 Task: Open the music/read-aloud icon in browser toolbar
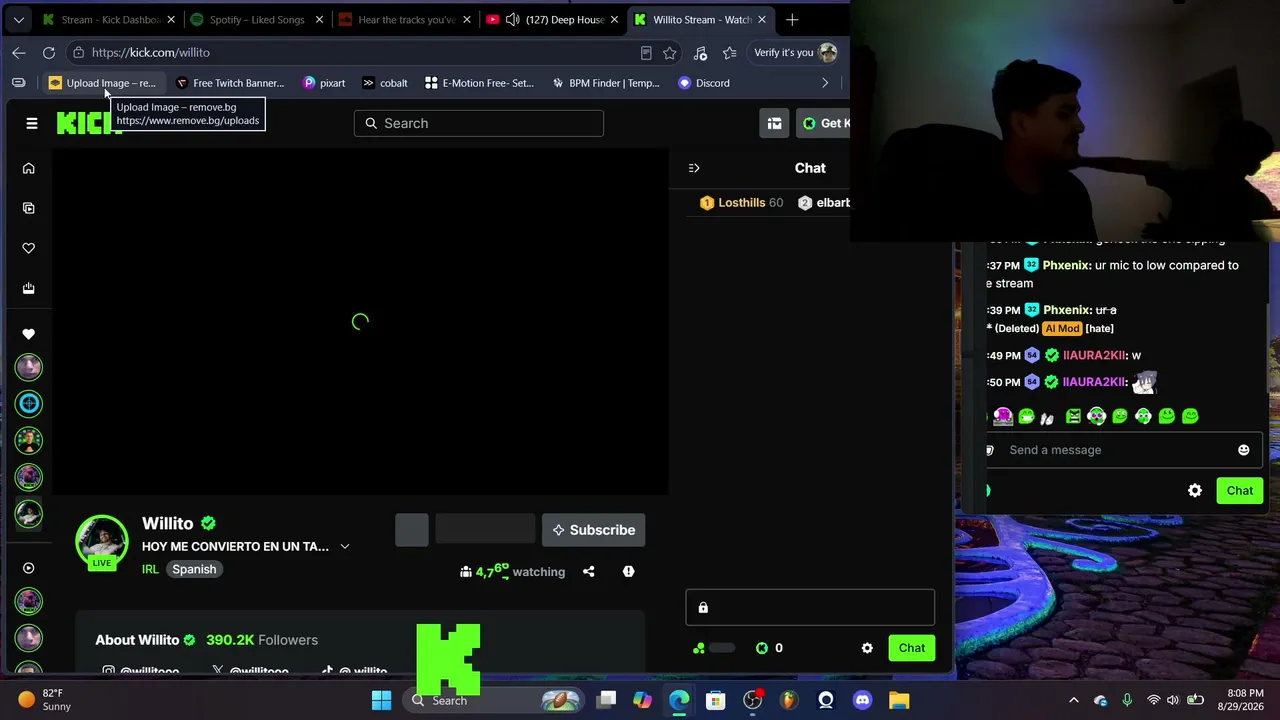click(700, 52)
